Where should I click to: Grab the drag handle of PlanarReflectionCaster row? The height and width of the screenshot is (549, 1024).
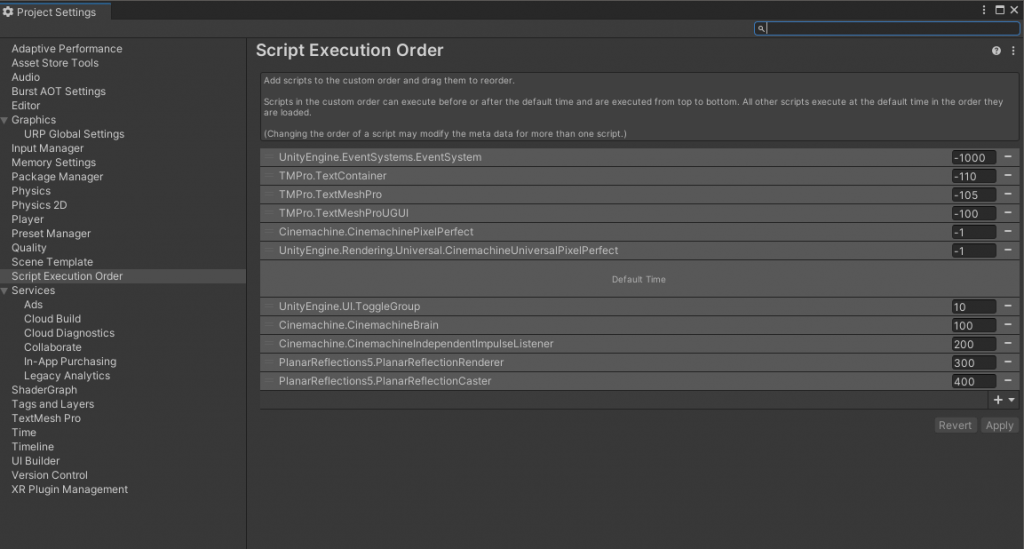(268, 381)
